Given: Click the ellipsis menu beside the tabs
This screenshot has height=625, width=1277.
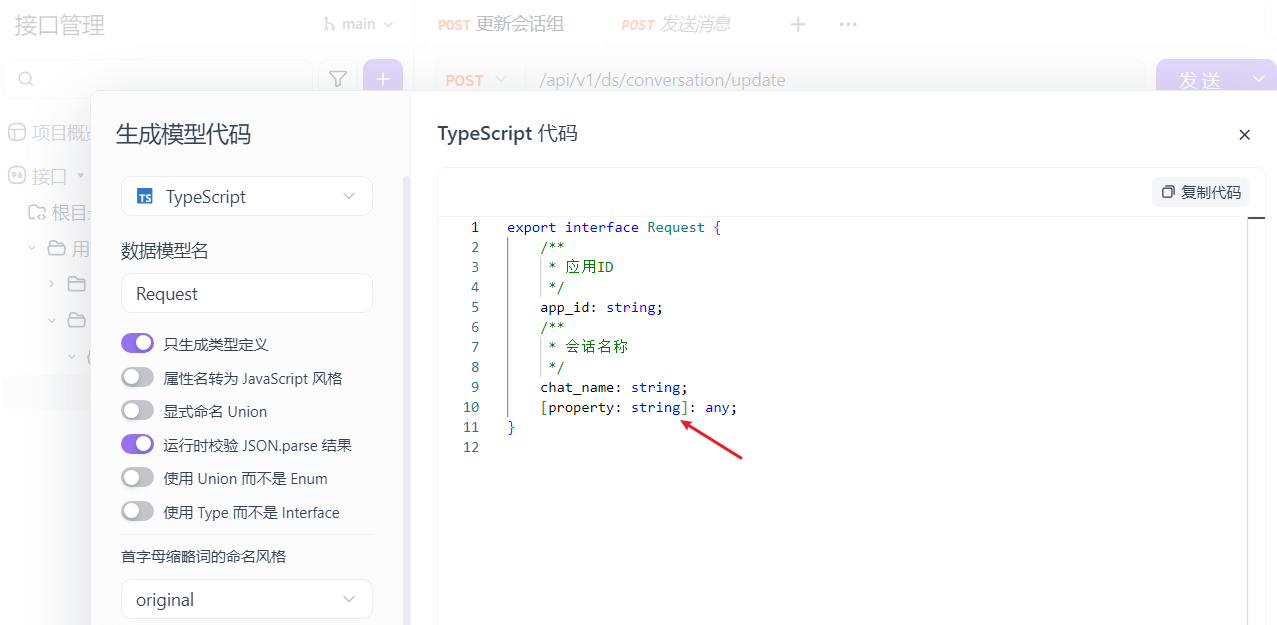Looking at the screenshot, I should tap(847, 24).
